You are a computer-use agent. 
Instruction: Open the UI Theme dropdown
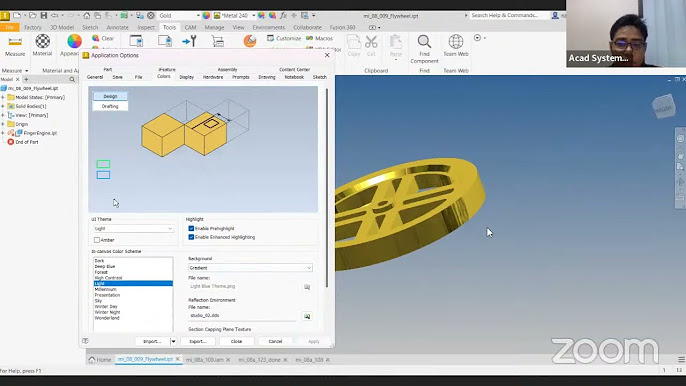[133, 228]
